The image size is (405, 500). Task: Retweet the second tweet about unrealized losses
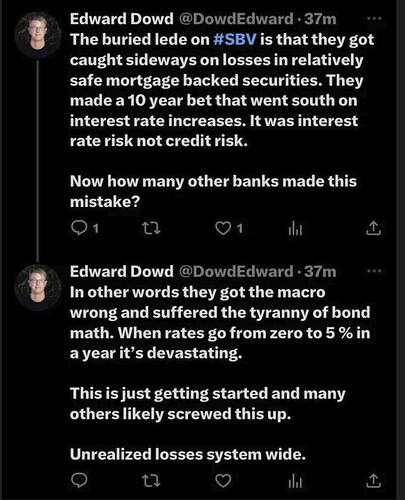(x=151, y=481)
